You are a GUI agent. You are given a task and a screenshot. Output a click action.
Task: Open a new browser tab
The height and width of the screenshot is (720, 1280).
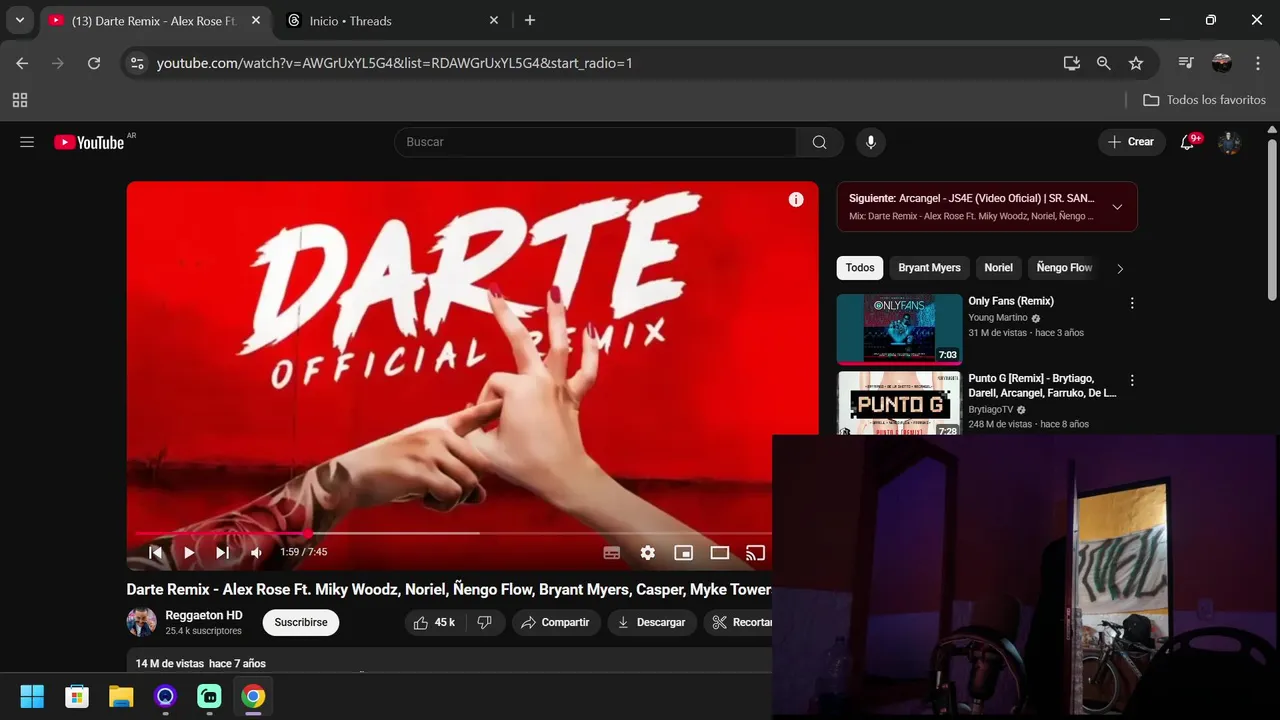coord(530,20)
